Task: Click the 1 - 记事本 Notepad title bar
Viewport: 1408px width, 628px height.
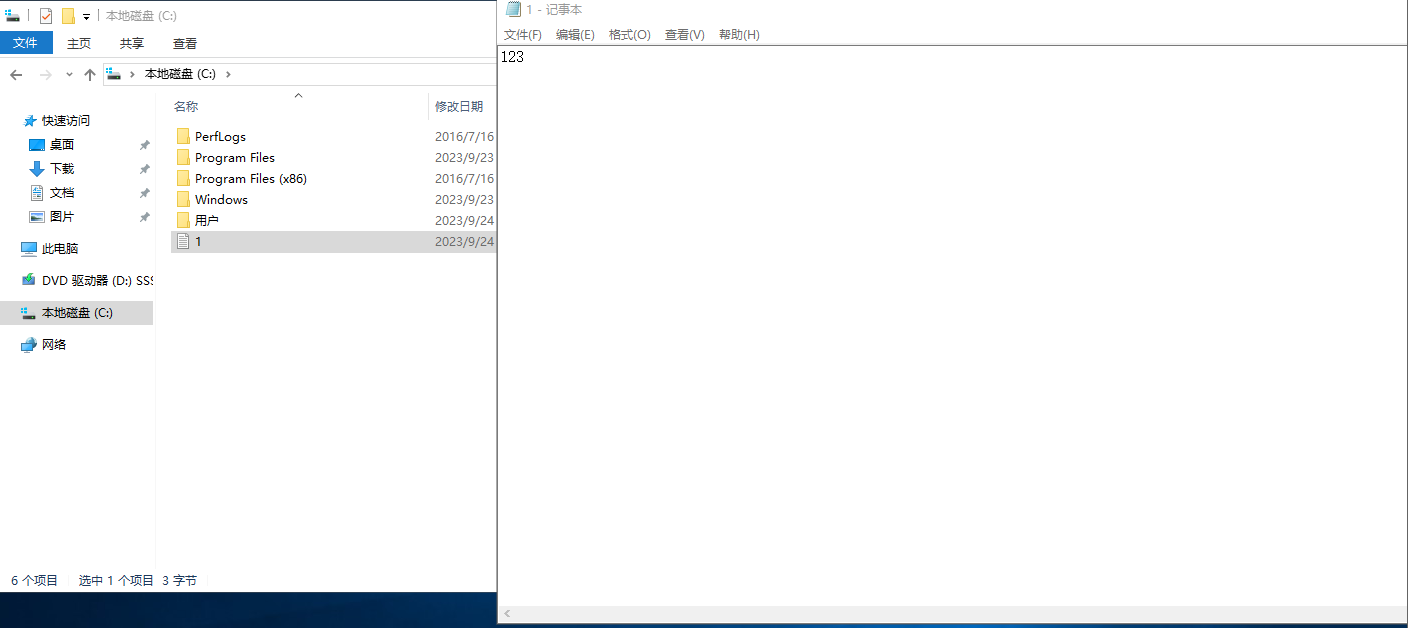Action: [952, 10]
